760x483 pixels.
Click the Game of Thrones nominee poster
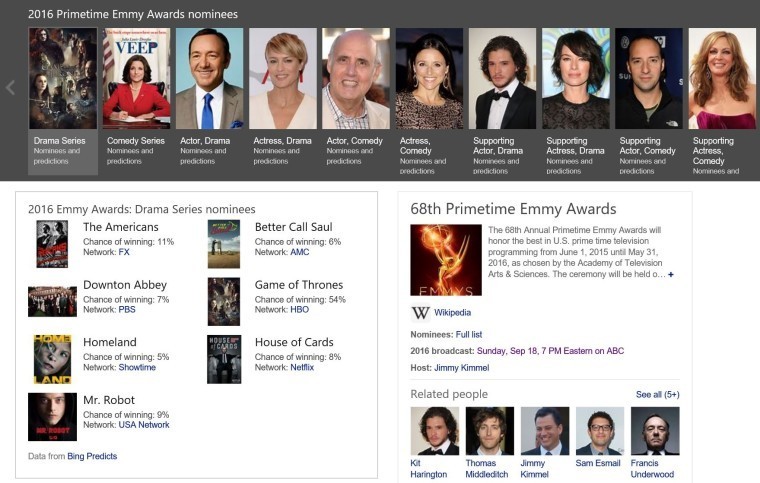pos(224,301)
